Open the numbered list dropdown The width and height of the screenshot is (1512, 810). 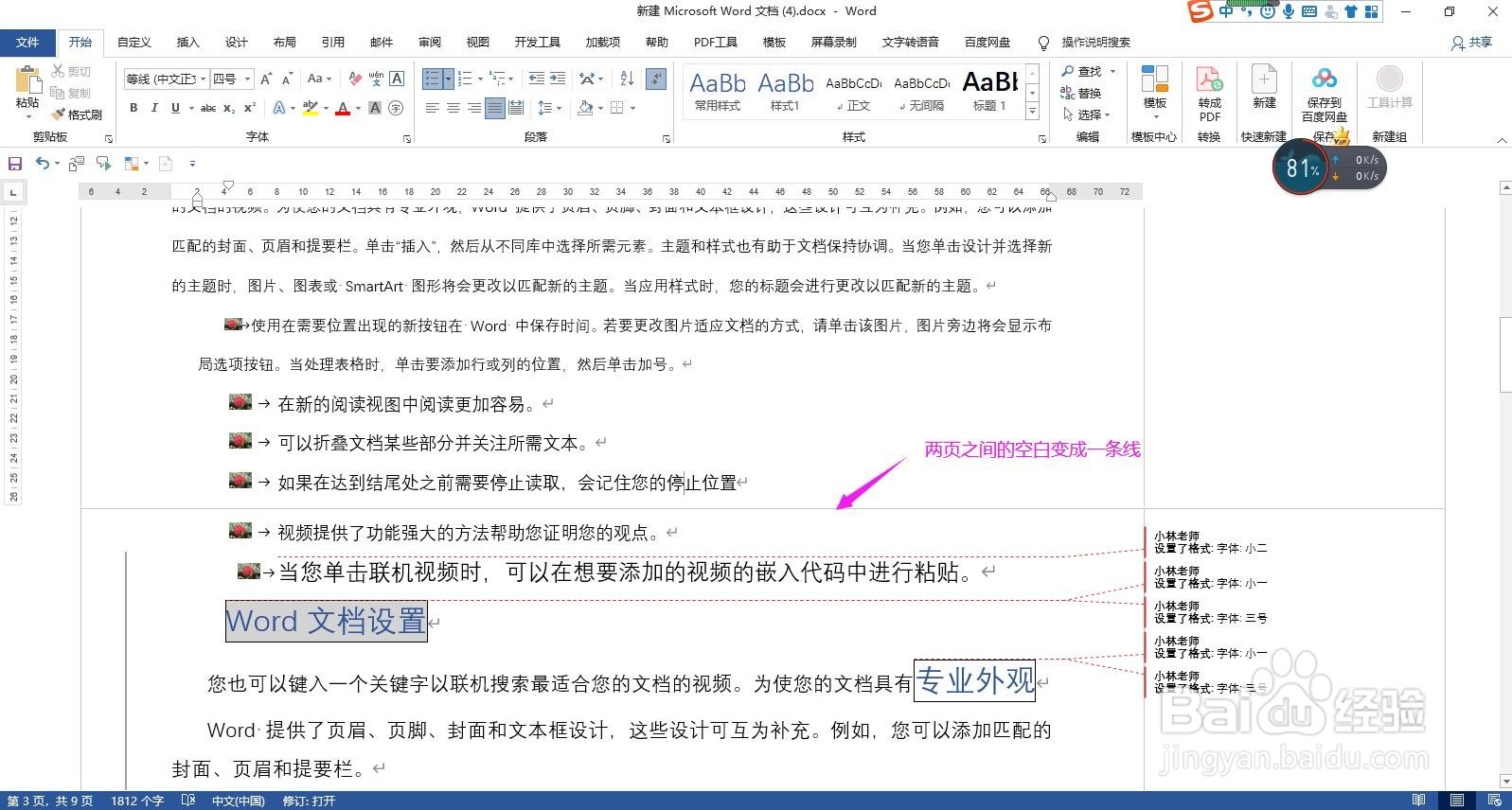(x=480, y=79)
